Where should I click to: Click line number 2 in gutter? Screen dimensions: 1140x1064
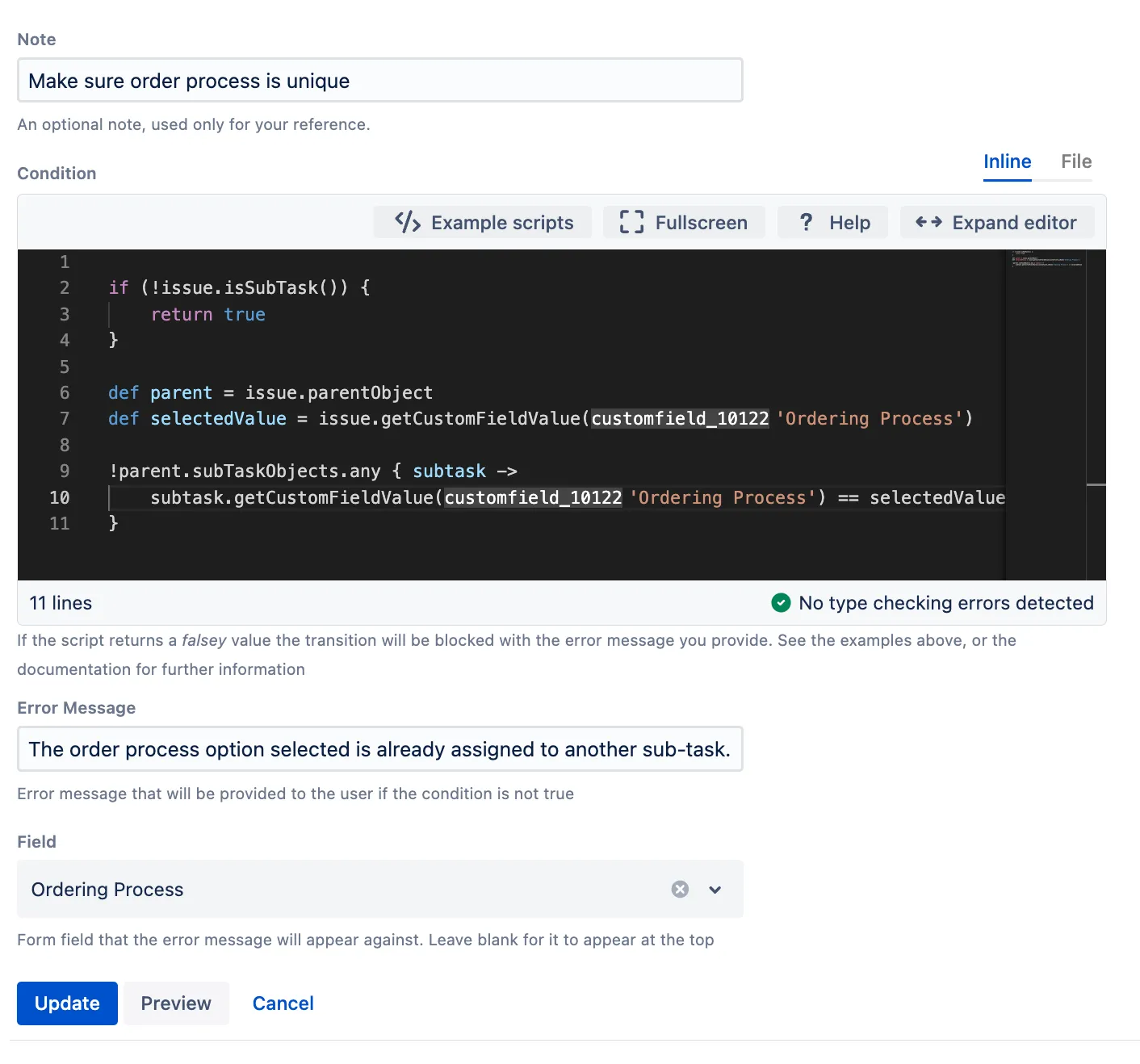[x=65, y=287]
